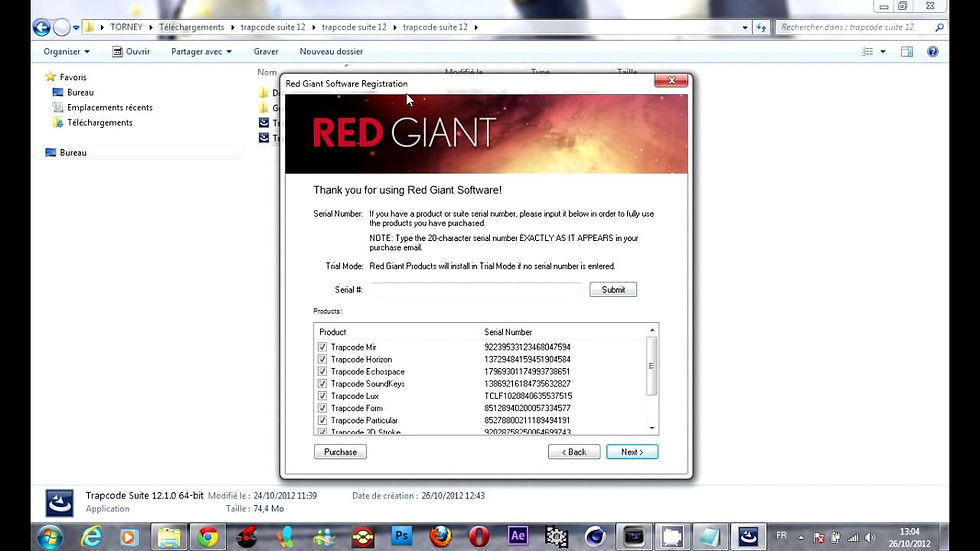
Task: Click the search magnifier in Explorer
Action: (x=939, y=27)
